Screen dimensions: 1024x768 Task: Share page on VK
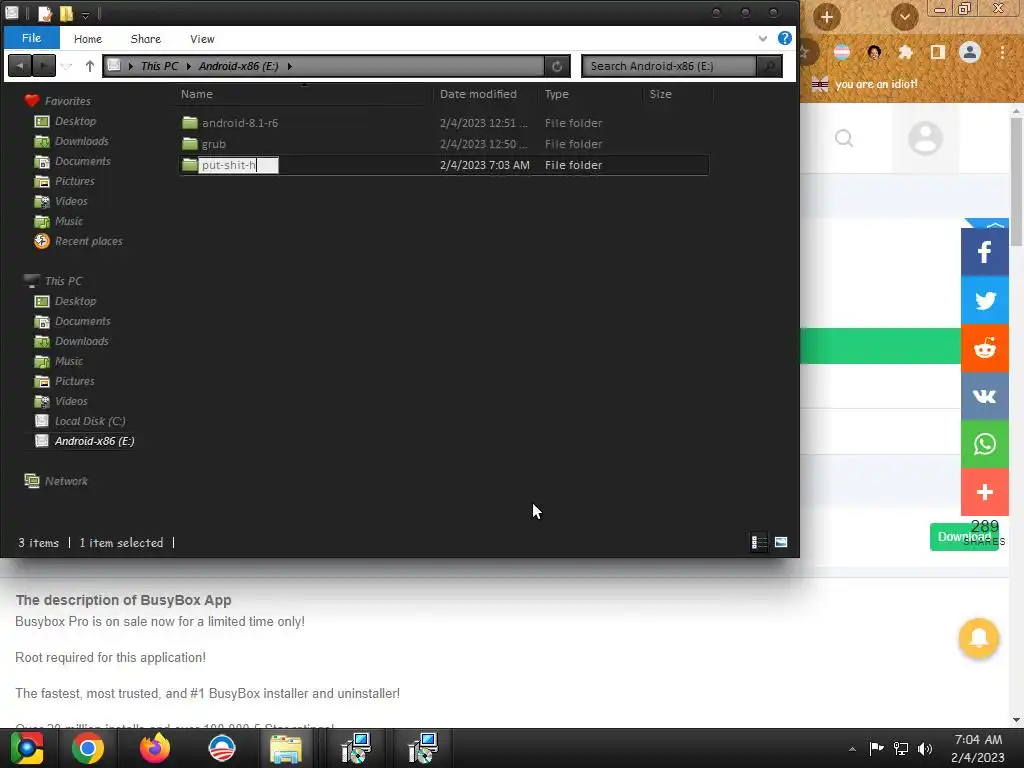coord(984,396)
